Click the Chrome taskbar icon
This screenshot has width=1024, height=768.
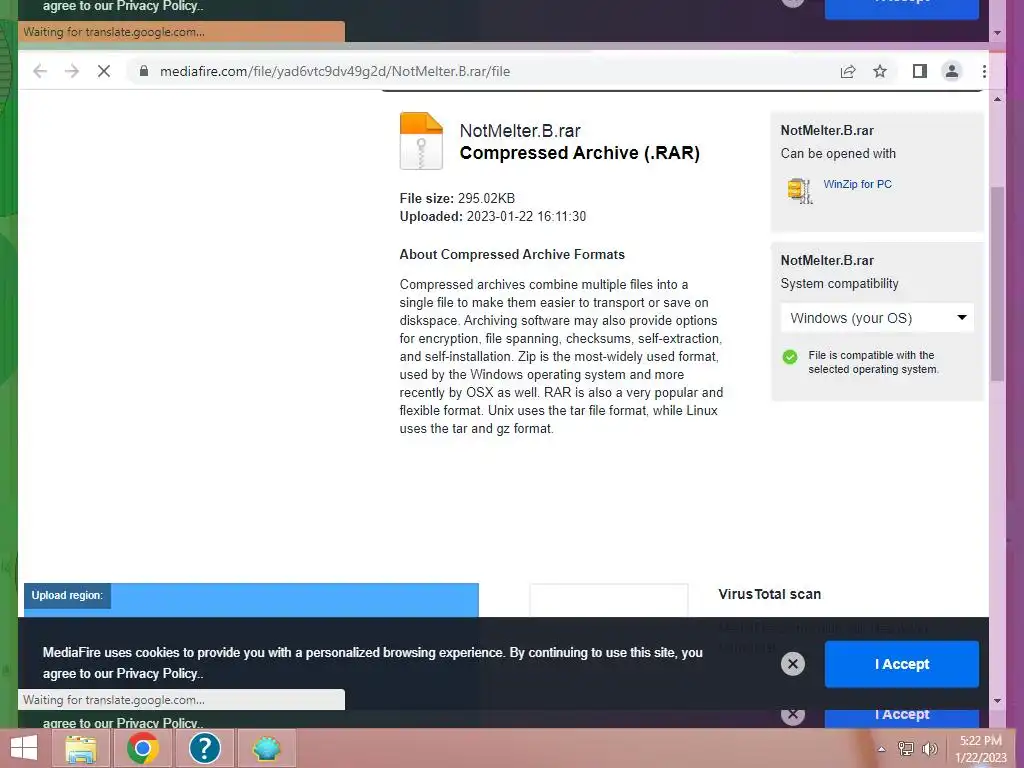(x=142, y=748)
